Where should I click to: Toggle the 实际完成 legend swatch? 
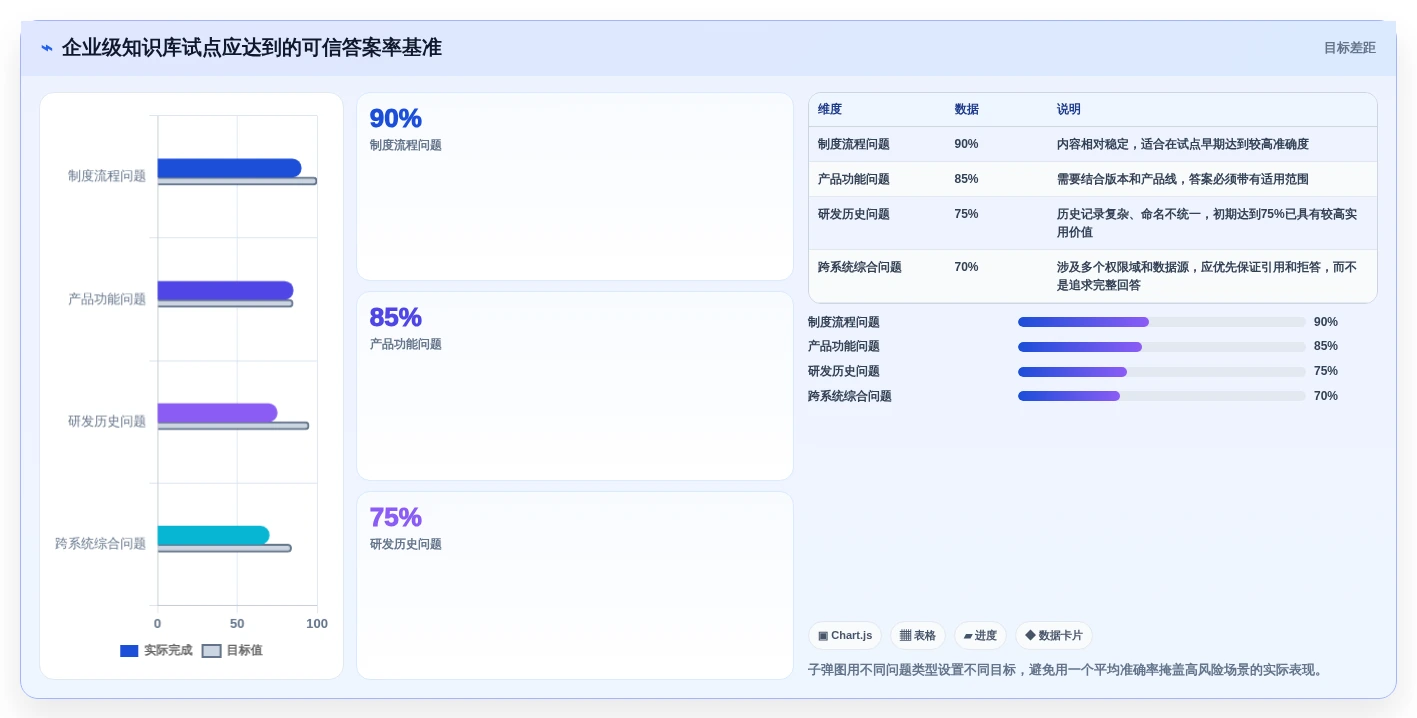[x=129, y=651]
